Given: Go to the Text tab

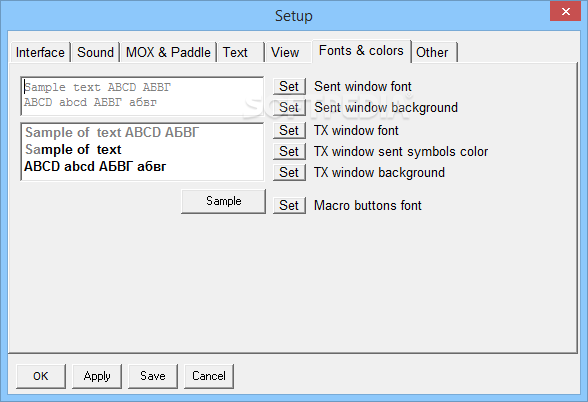Looking at the screenshot, I should pos(241,52).
